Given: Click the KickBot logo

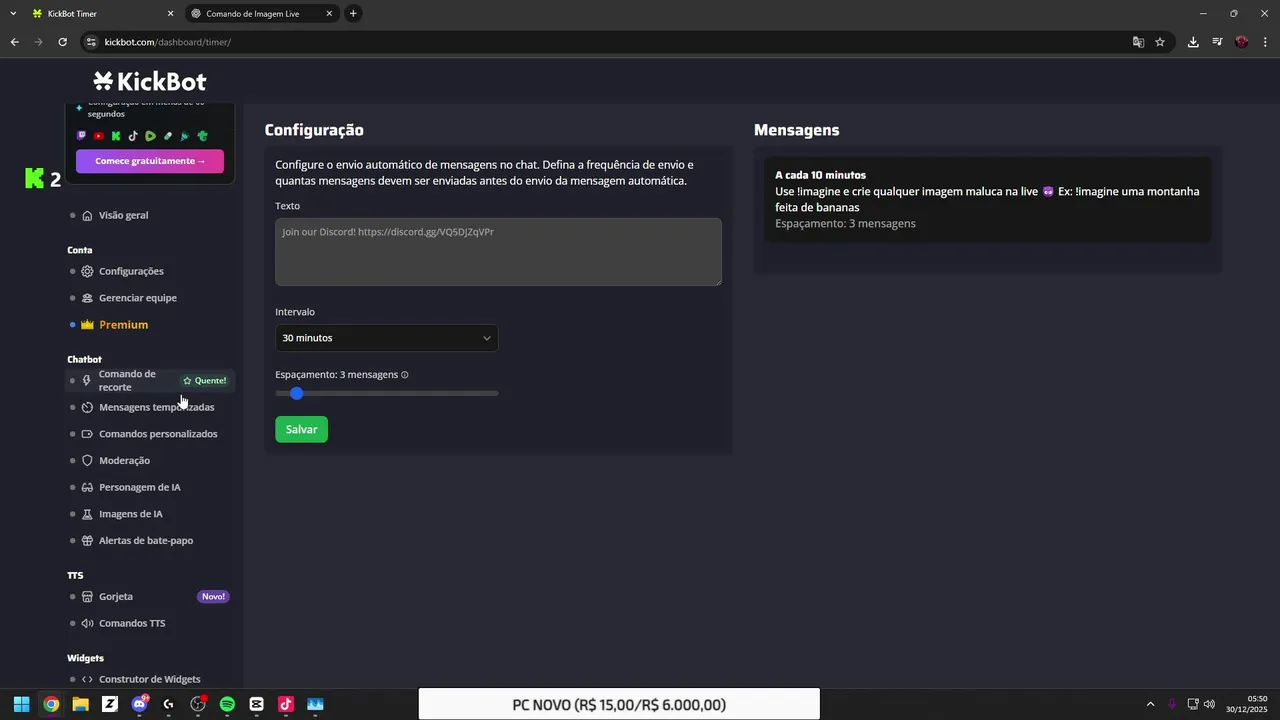Looking at the screenshot, I should click(150, 81).
